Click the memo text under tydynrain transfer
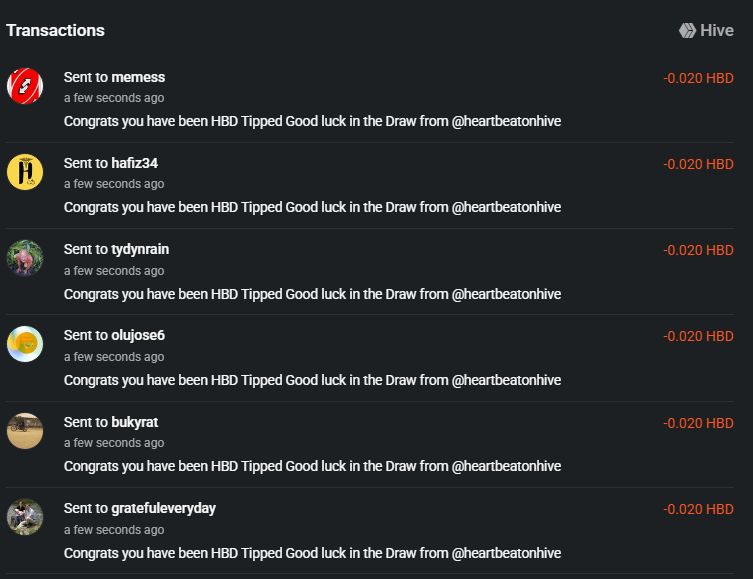 click(312, 294)
